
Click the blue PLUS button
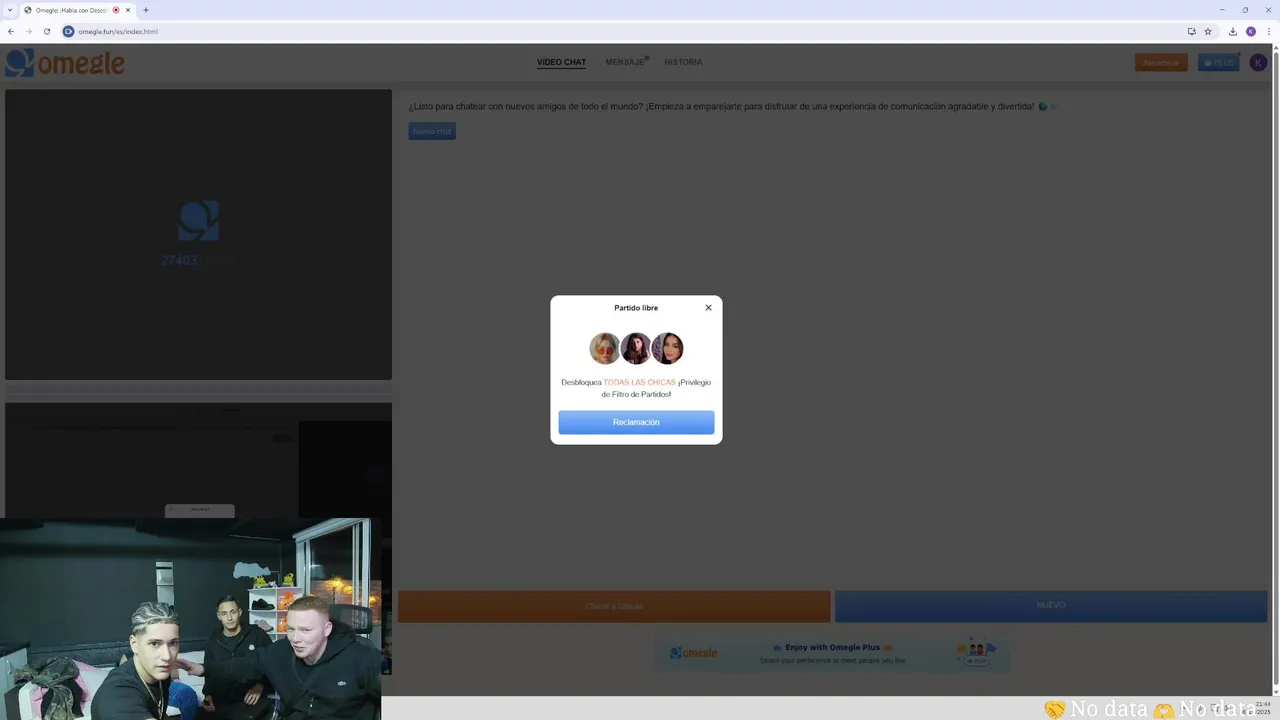(1219, 62)
